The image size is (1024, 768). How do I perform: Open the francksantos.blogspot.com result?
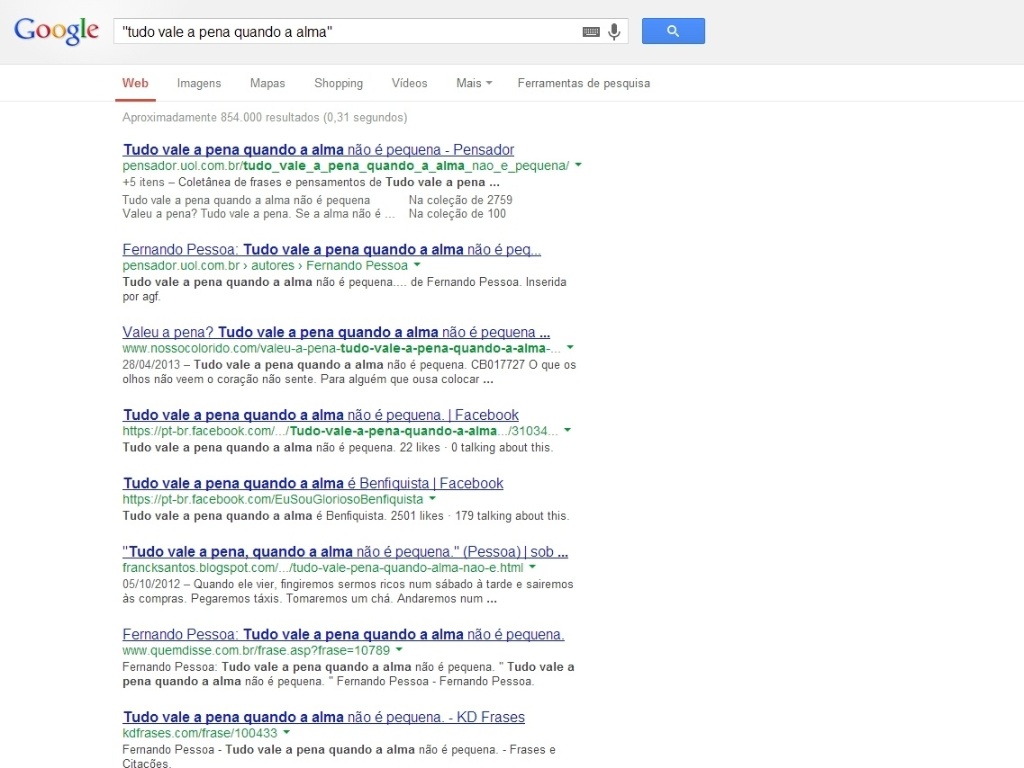[345, 551]
